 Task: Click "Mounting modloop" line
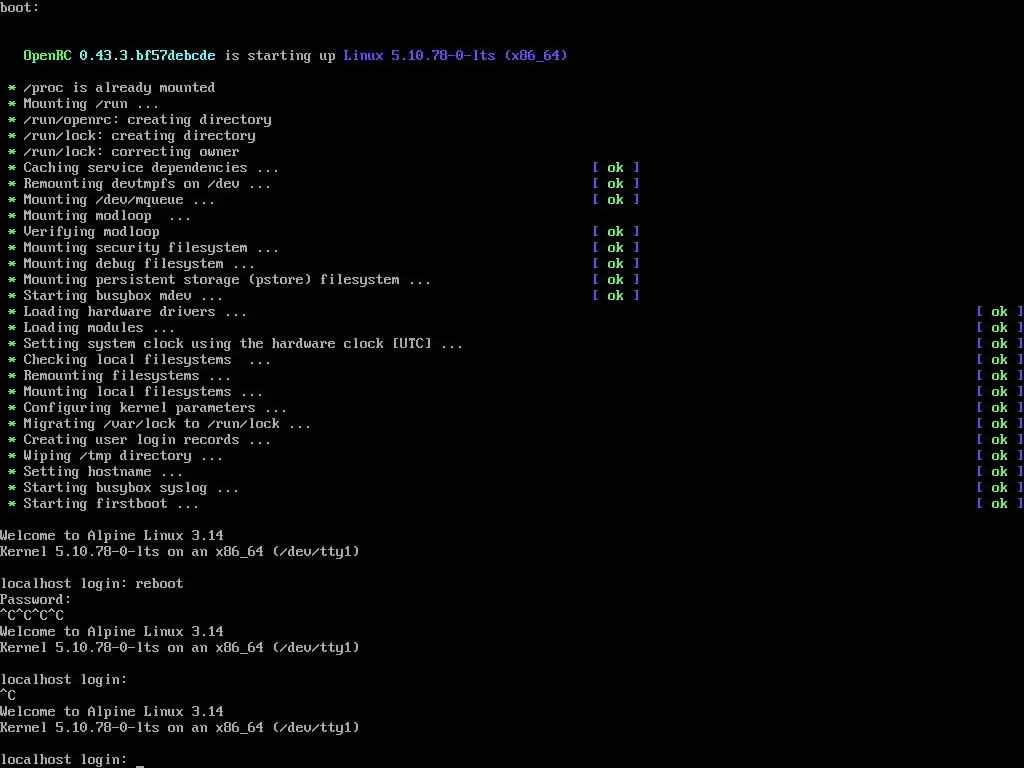click(107, 216)
